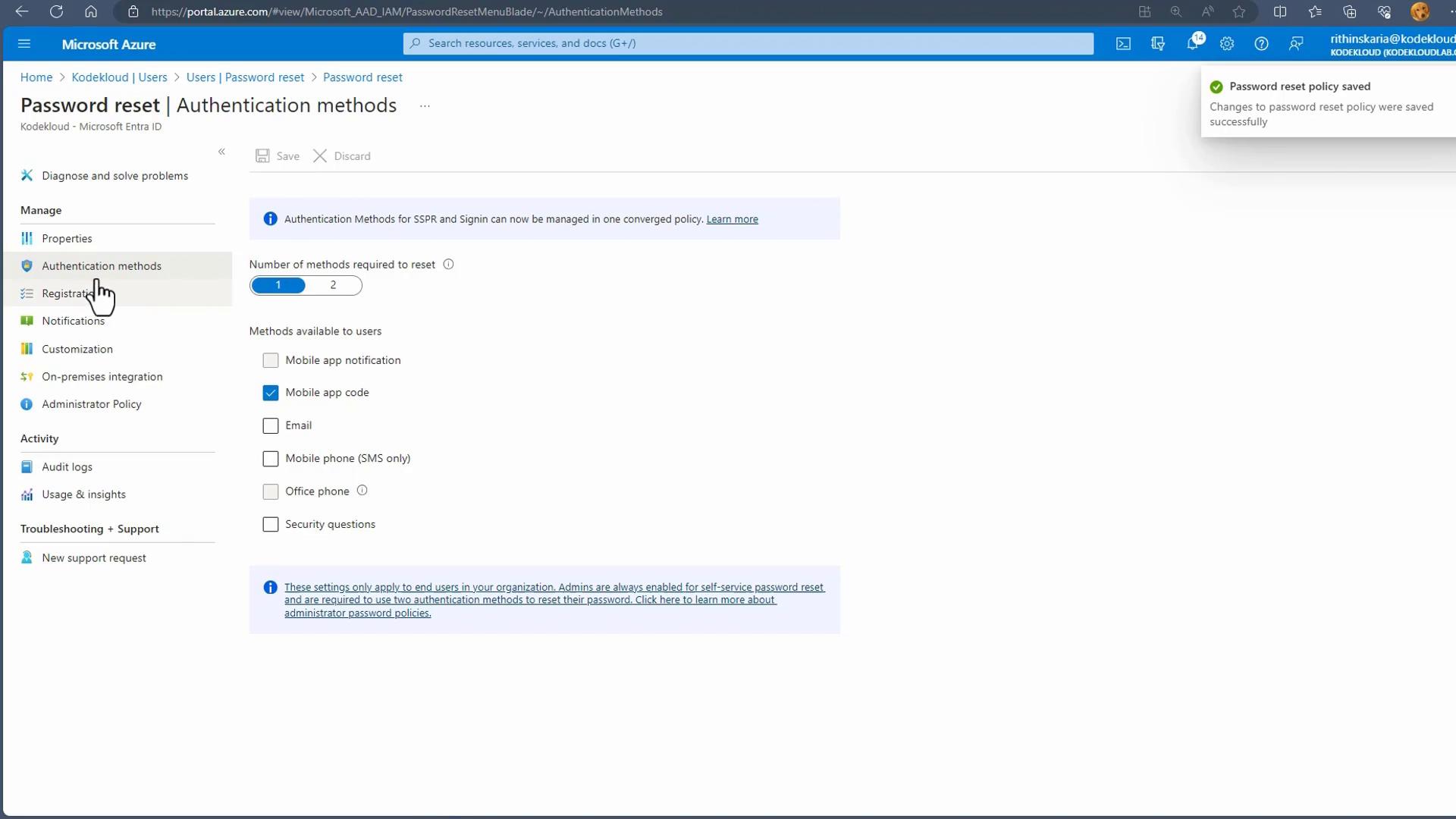Click the Discard toolbar button
Image resolution: width=1456 pixels, height=819 pixels.
click(342, 155)
